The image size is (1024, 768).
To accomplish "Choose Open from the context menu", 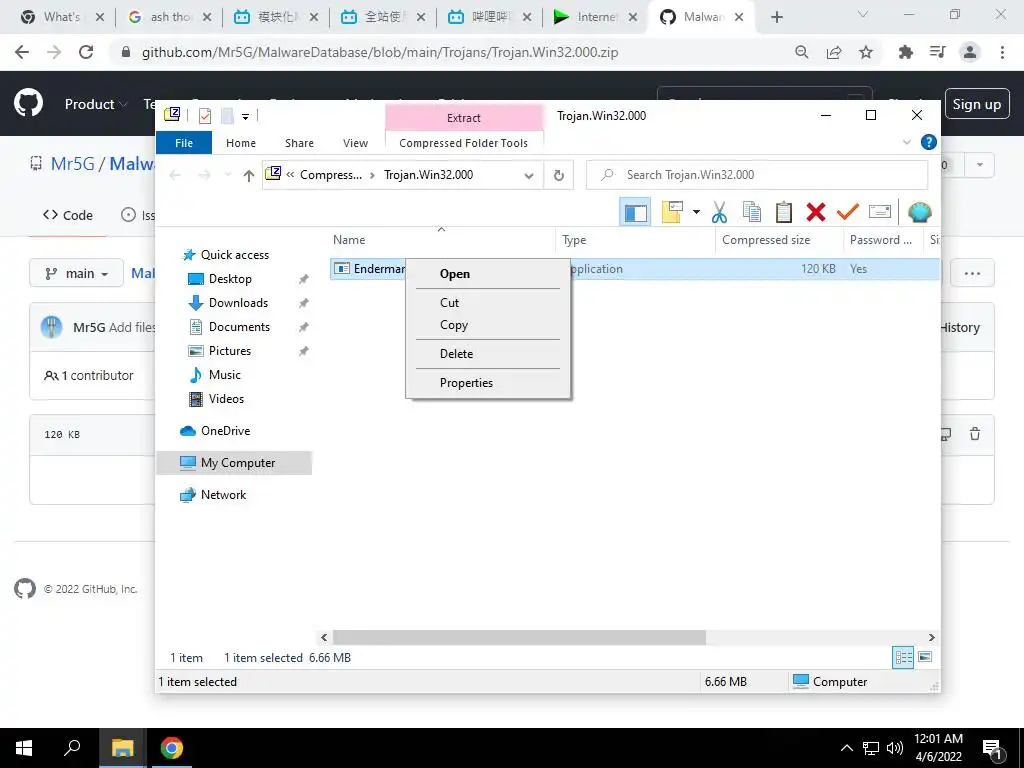I will coord(488,274).
